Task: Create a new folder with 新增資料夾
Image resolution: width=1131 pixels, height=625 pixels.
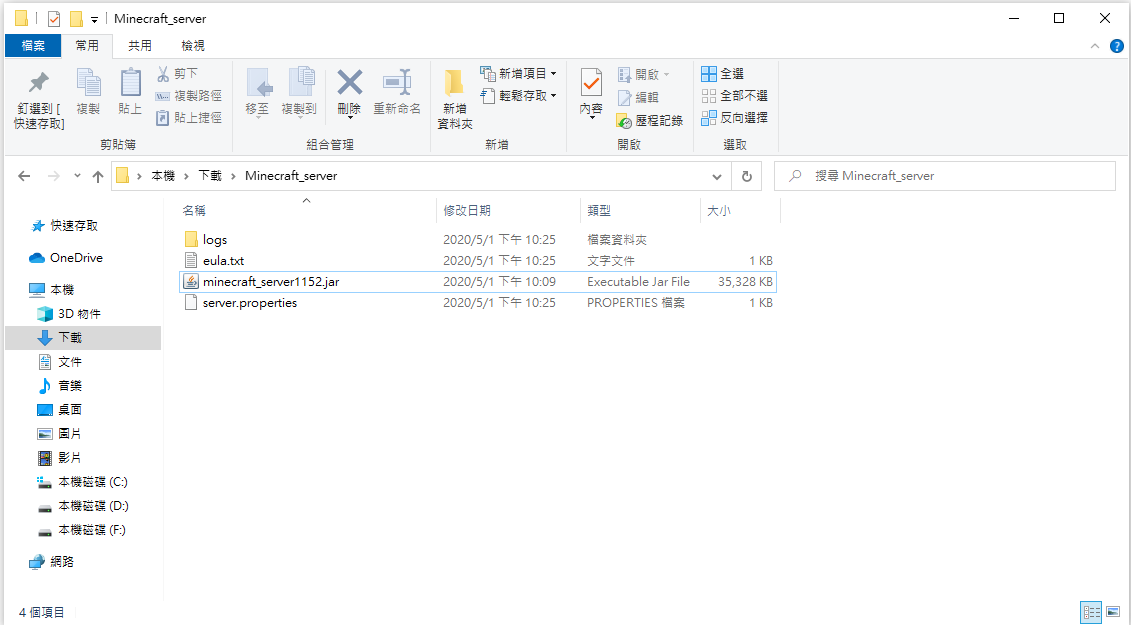Action: tap(454, 99)
